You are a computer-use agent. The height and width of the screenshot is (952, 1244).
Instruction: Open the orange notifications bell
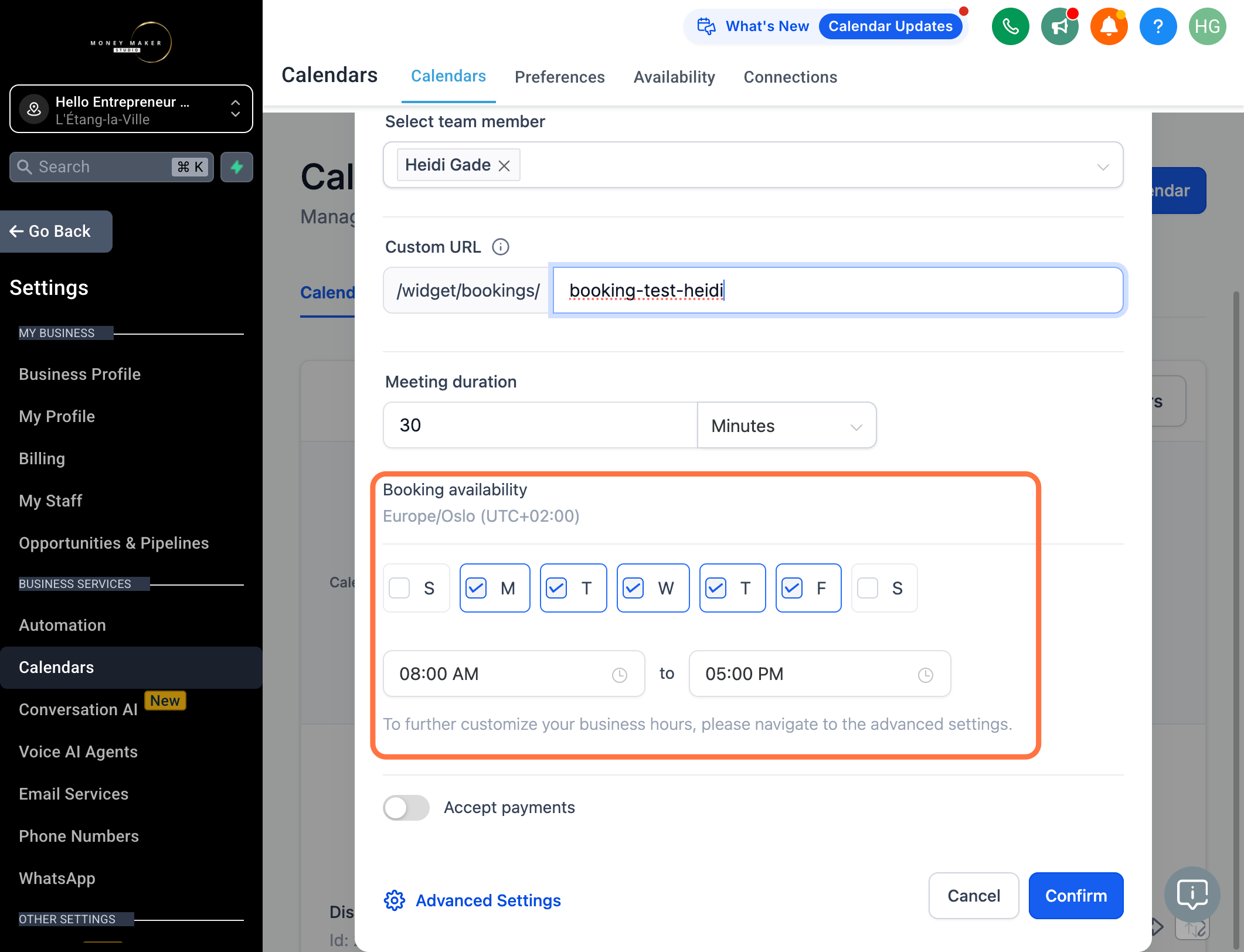click(1109, 26)
